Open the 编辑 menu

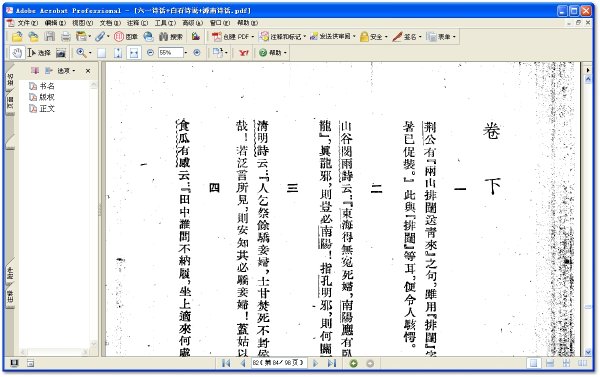pos(55,23)
